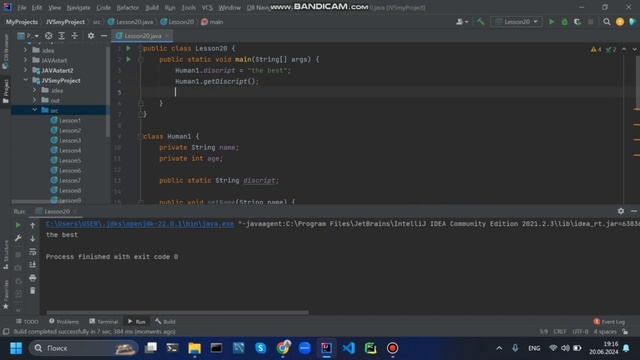Go to next highlighted error arrow
Image resolution: width=640 pixels, height=360 pixels.
tap(634, 49)
